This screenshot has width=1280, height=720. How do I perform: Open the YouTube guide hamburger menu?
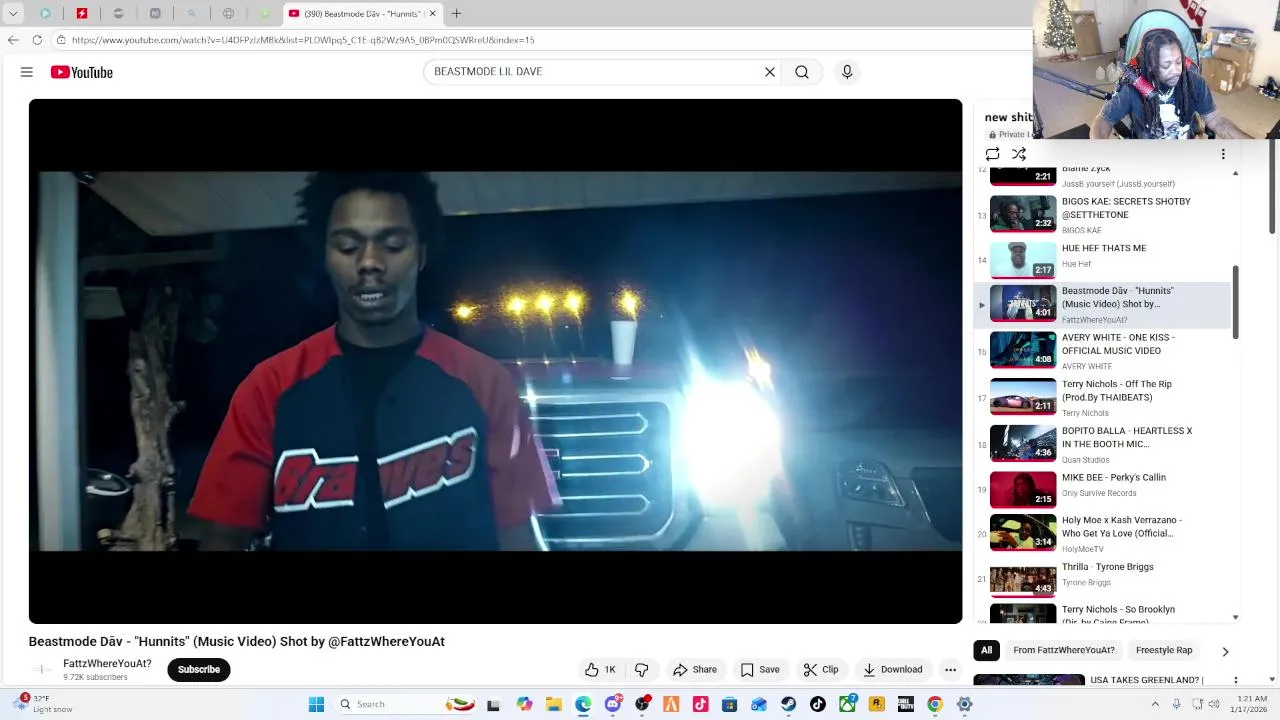pos(27,72)
